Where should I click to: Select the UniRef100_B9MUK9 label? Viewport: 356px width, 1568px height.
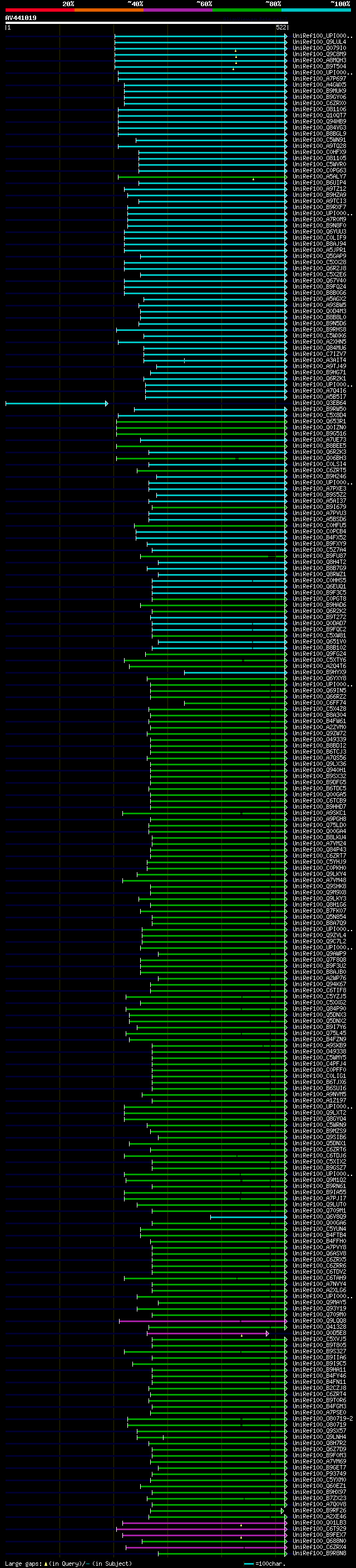[x=319, y=91]
